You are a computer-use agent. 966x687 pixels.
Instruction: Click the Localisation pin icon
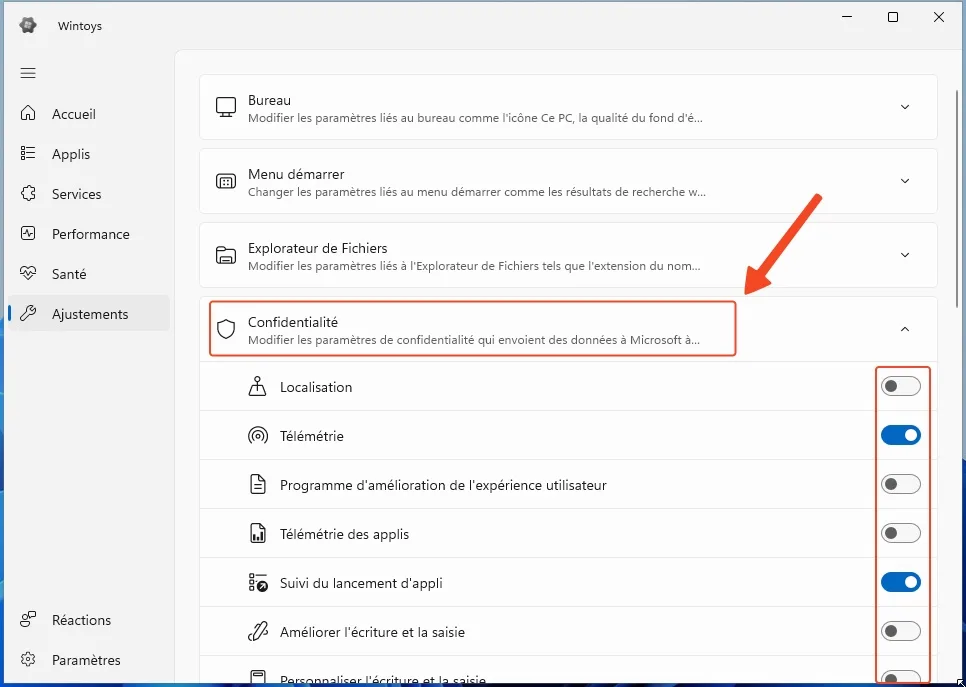pyautogui.click(x=259, y=386)
